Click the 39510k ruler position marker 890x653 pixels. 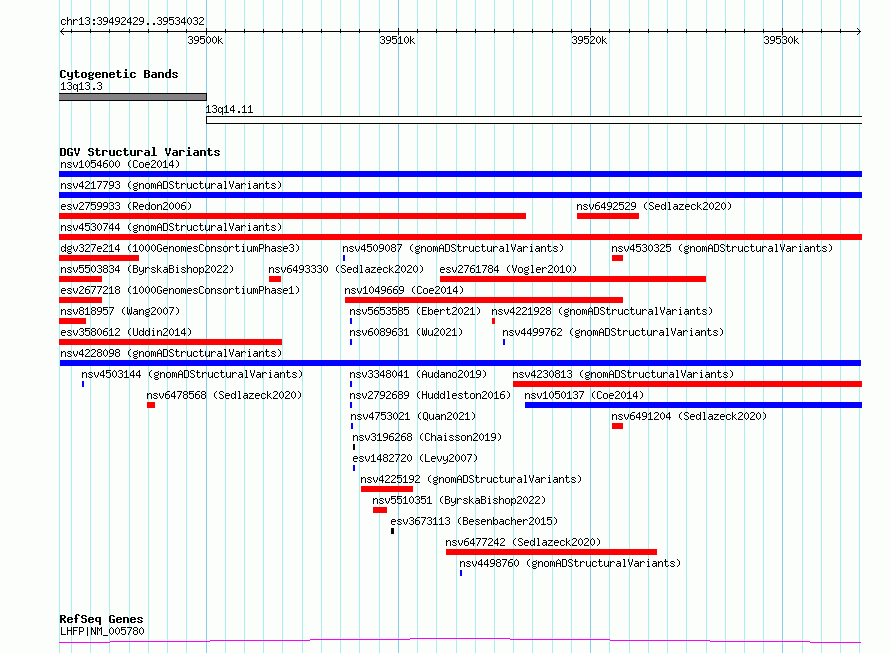[397, 40]
